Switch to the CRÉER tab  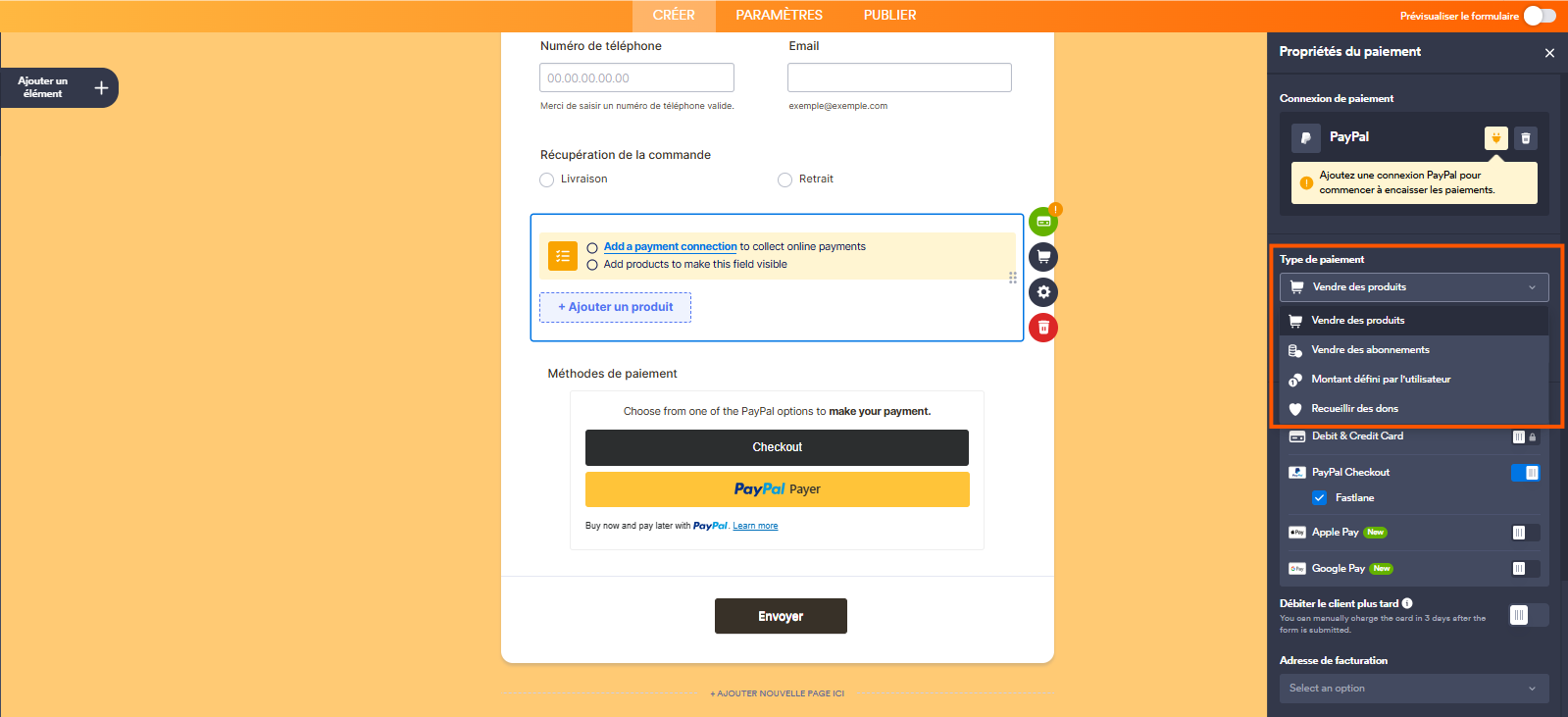(674, 16)
